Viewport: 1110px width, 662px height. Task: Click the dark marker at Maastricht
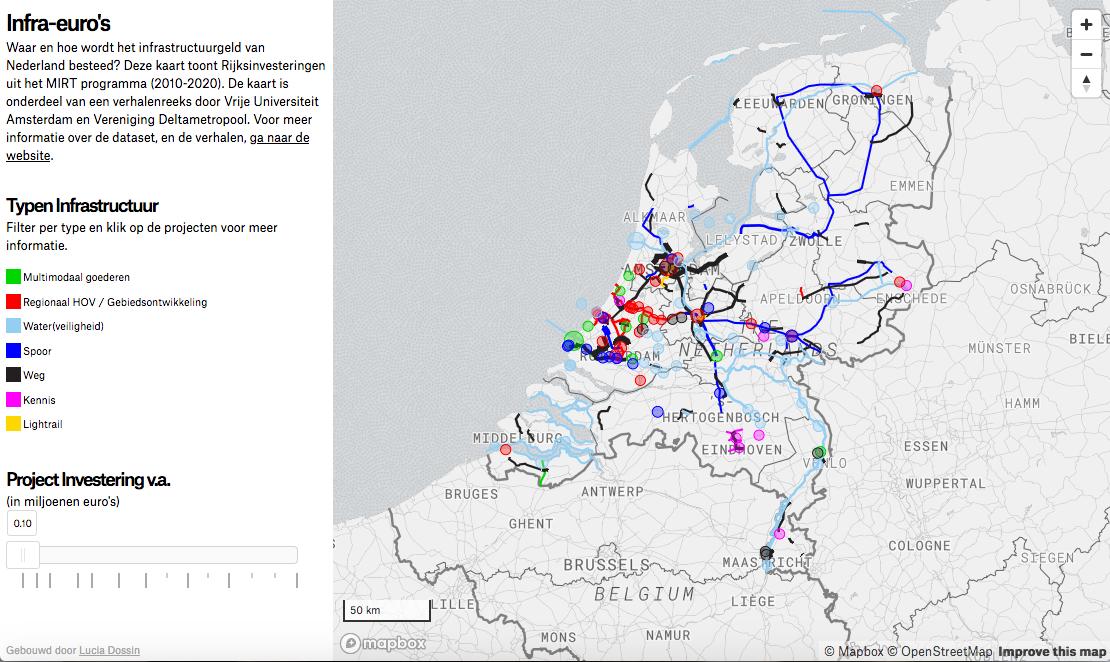point(767,553)
